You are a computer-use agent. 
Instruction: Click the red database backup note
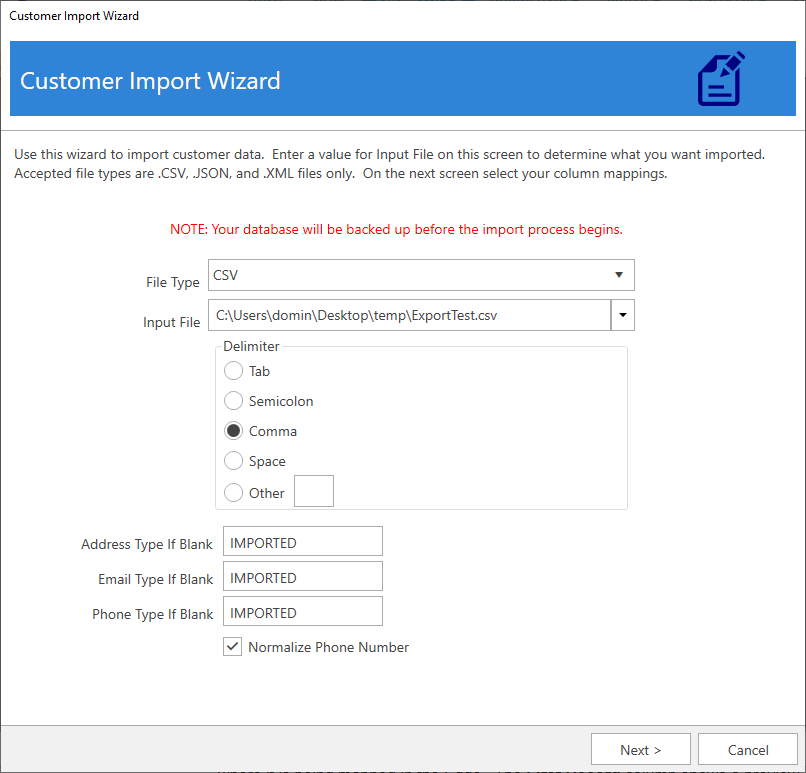pos(396,229)
